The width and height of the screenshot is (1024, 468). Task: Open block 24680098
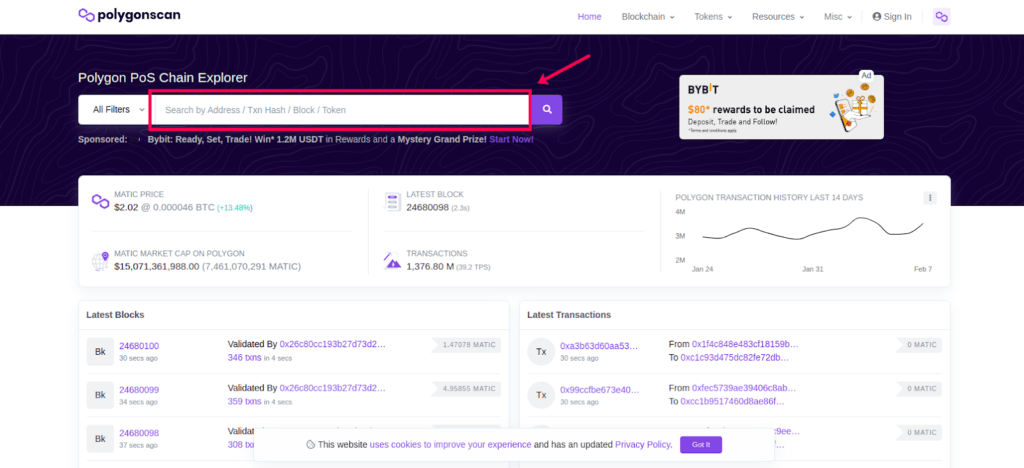[138, 433]
